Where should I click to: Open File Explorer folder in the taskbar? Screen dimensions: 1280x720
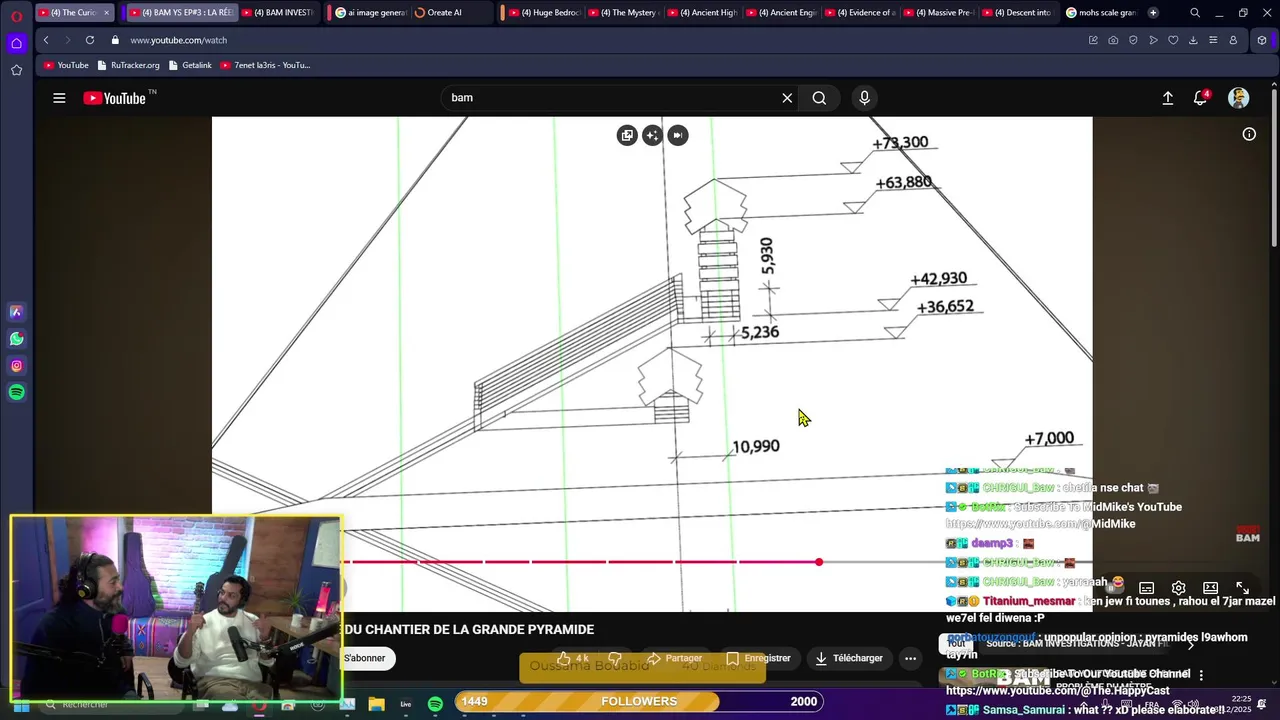(376, 704)
